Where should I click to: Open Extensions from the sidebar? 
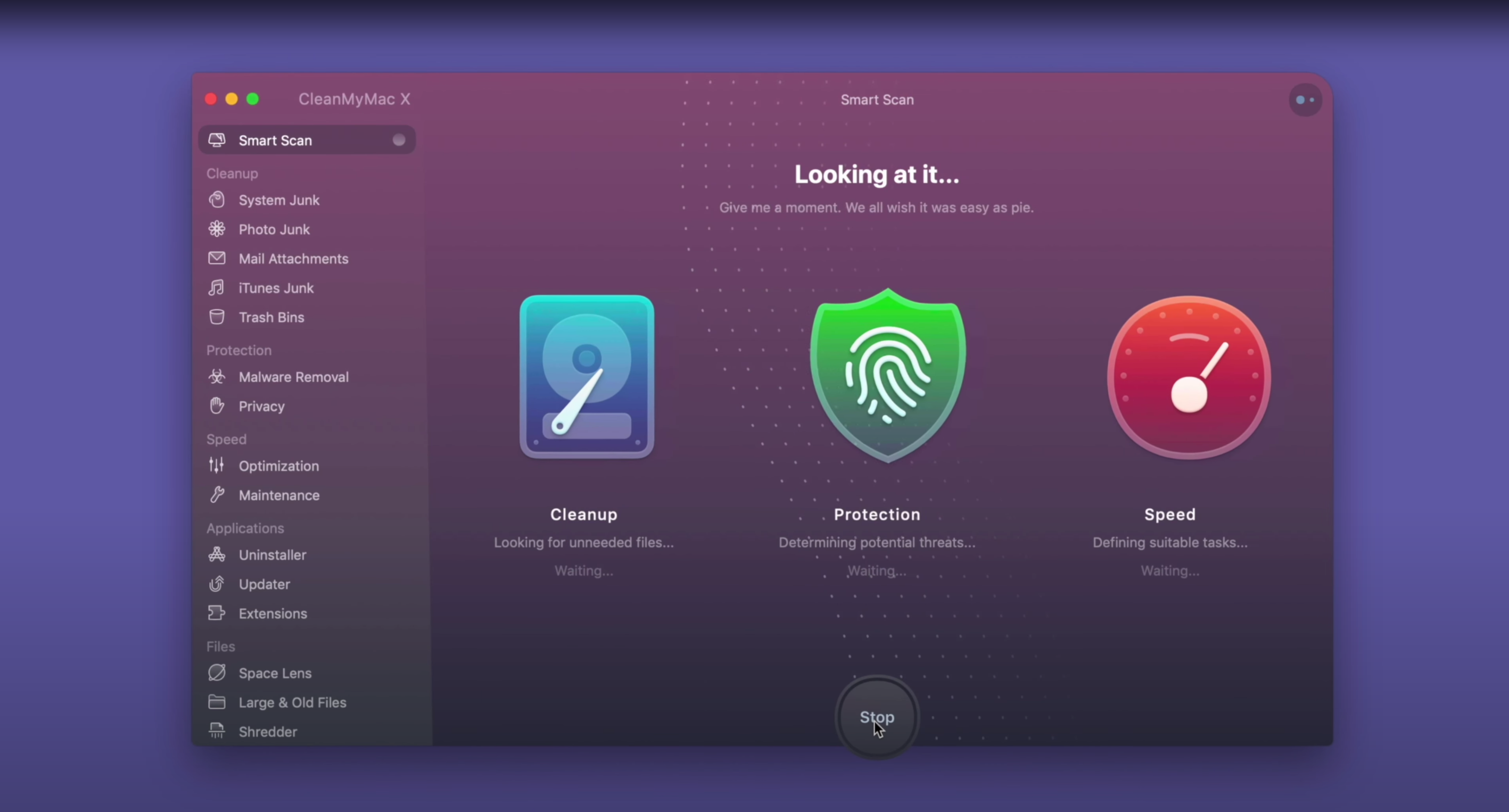(x=273, y=614)
